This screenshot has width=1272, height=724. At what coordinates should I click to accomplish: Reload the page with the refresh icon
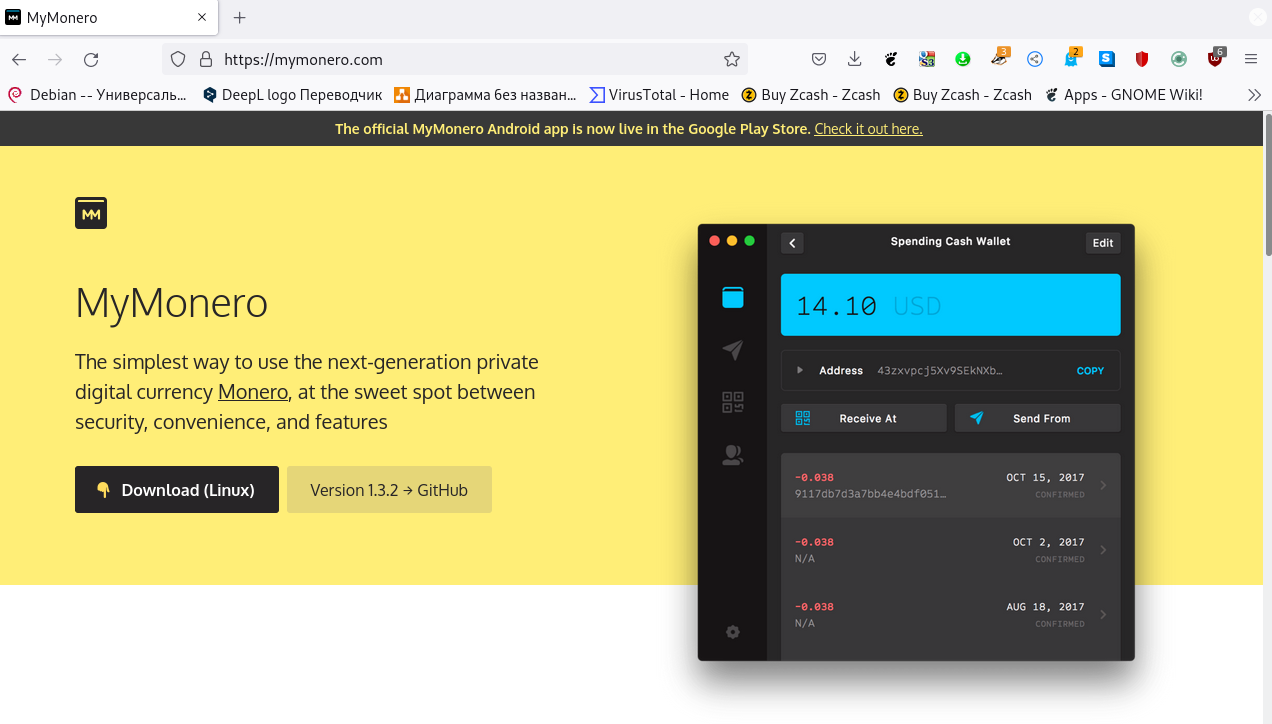91,60
